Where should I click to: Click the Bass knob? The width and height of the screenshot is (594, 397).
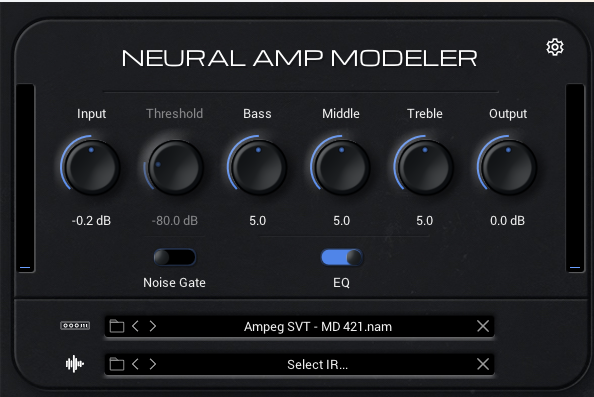click(x=258, y=167)
